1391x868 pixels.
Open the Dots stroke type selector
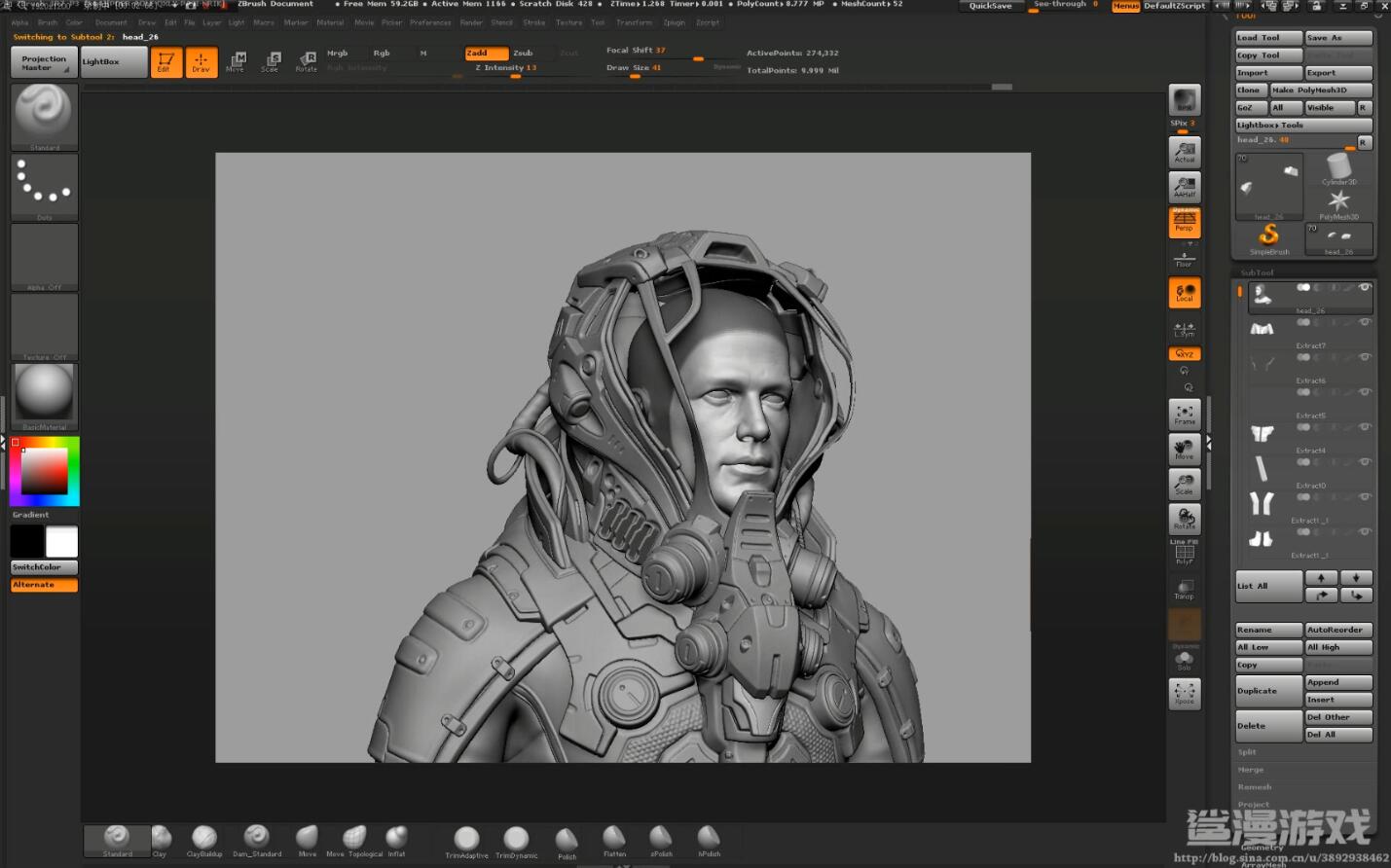44,187
